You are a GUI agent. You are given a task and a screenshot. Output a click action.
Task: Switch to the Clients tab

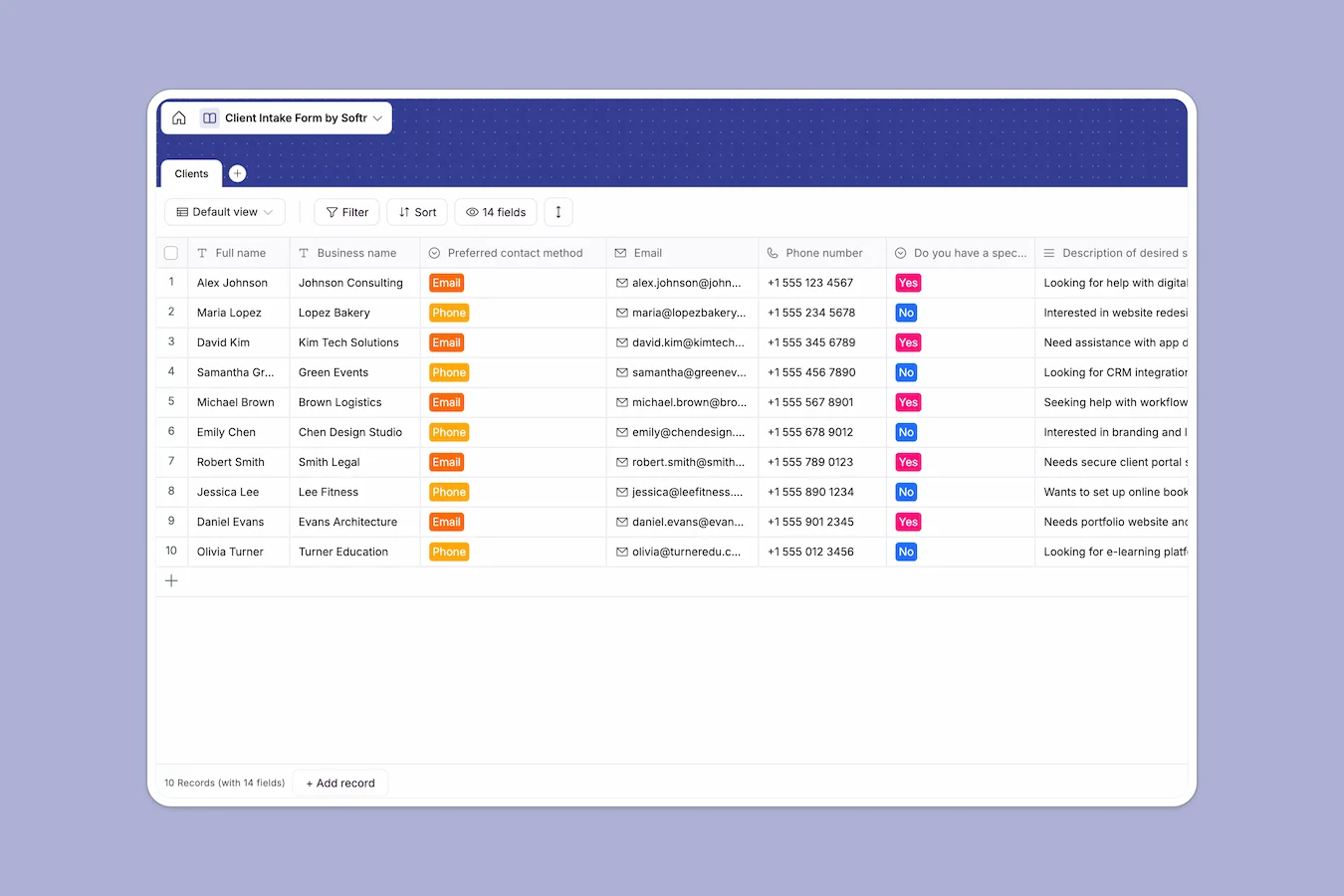click(x=190, y=173)
